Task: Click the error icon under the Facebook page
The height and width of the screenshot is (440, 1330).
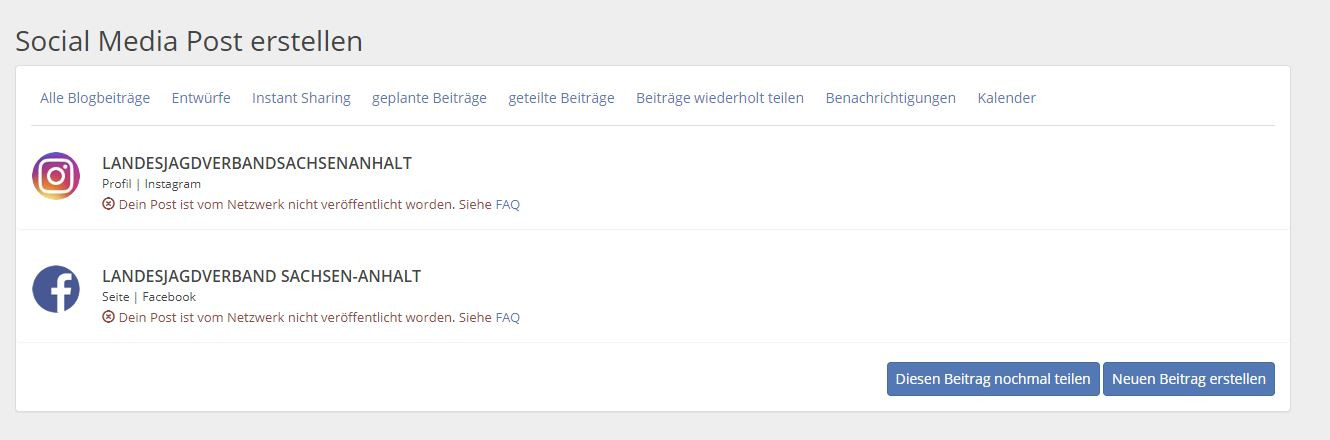Action: 108,317
